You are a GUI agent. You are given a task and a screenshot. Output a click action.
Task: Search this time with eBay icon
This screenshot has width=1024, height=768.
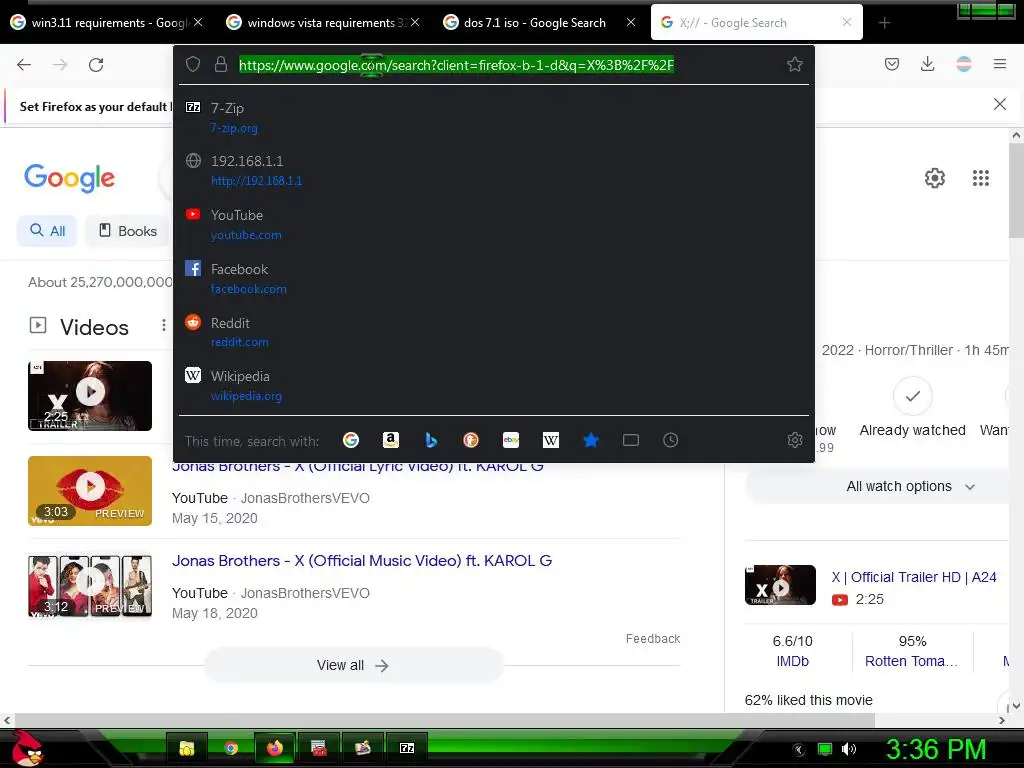click(511, 440)
